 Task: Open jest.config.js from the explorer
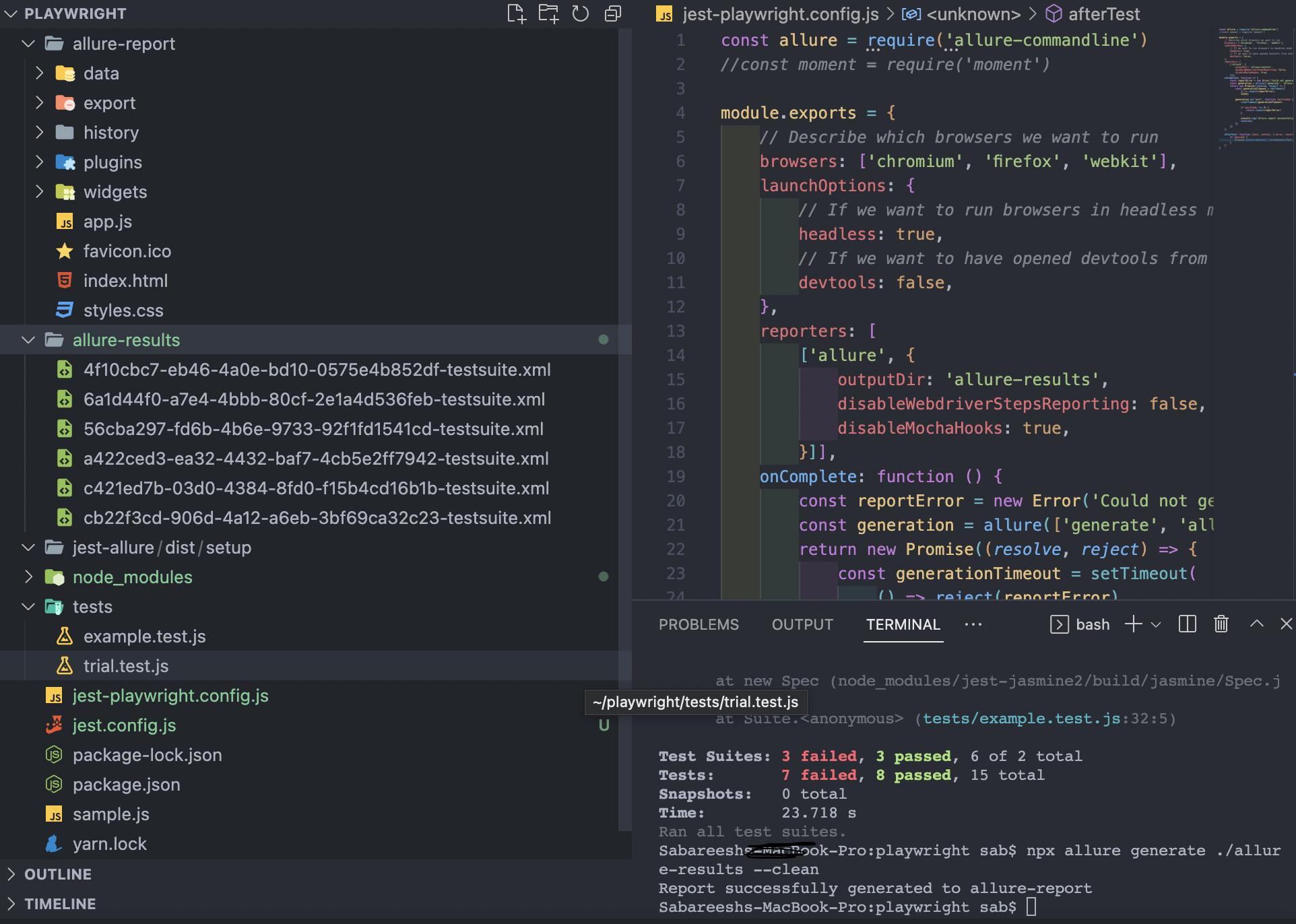[x=124, y=725]
